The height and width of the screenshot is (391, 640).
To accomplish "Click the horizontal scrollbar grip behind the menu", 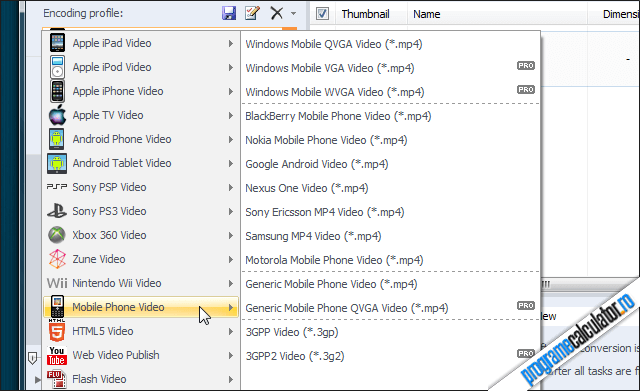I will (546, 284).
